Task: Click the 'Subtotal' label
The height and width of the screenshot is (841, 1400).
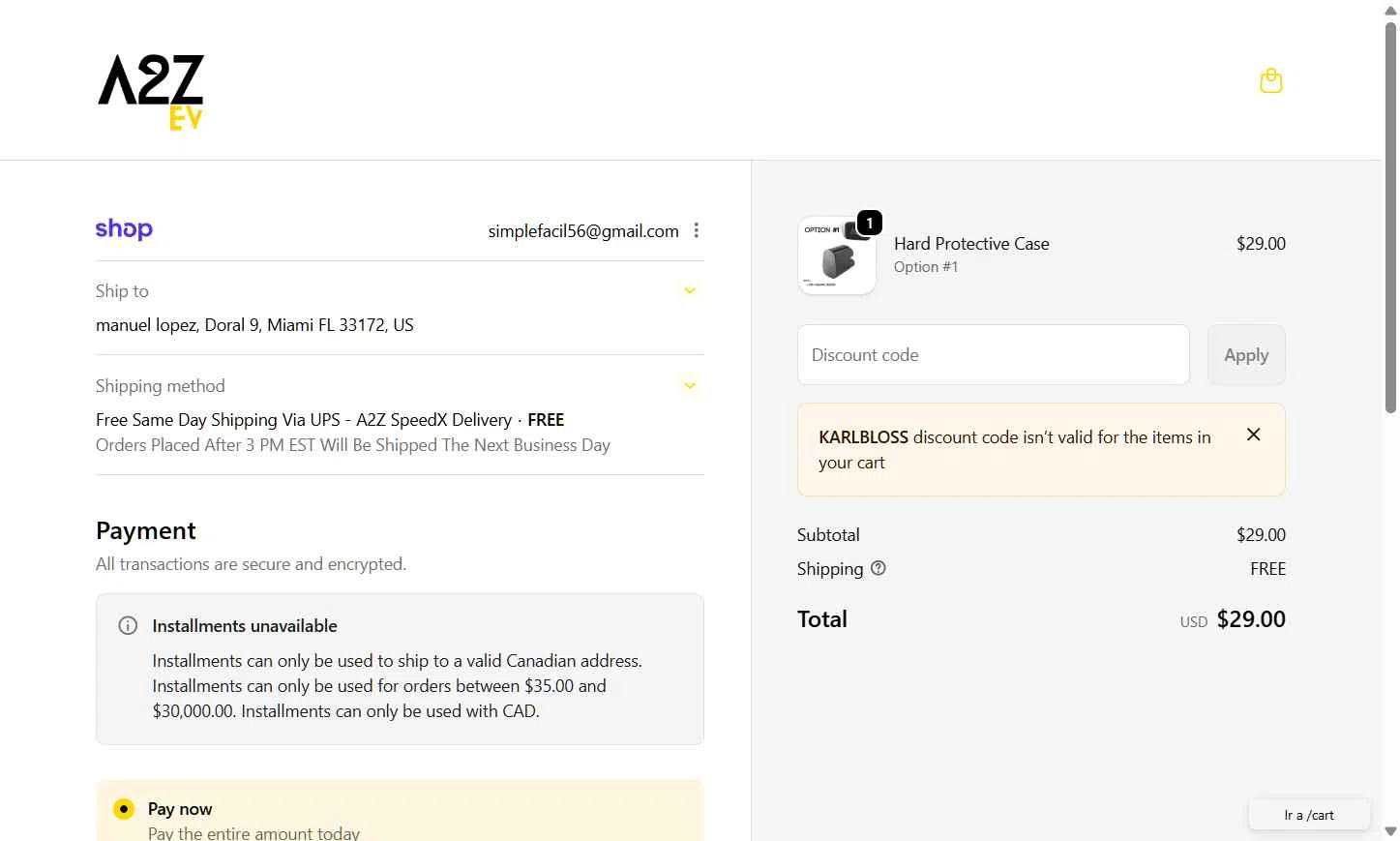Action: point(828,535)
